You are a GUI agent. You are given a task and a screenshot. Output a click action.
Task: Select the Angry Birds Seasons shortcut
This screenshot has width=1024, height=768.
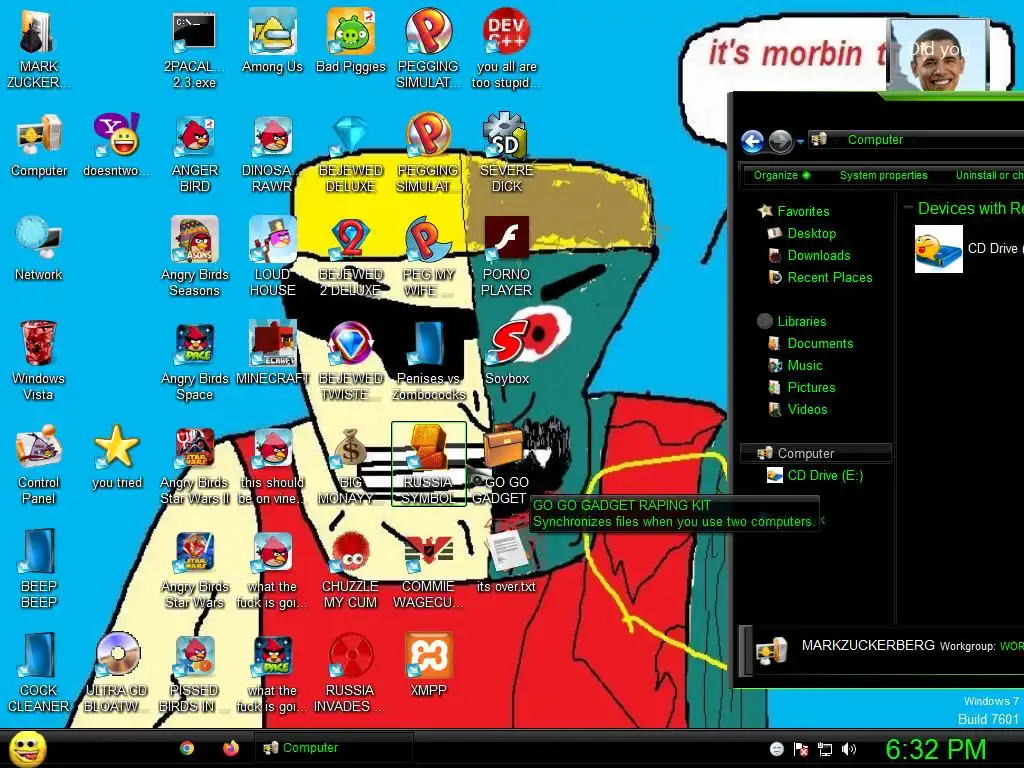coord(194,257)
